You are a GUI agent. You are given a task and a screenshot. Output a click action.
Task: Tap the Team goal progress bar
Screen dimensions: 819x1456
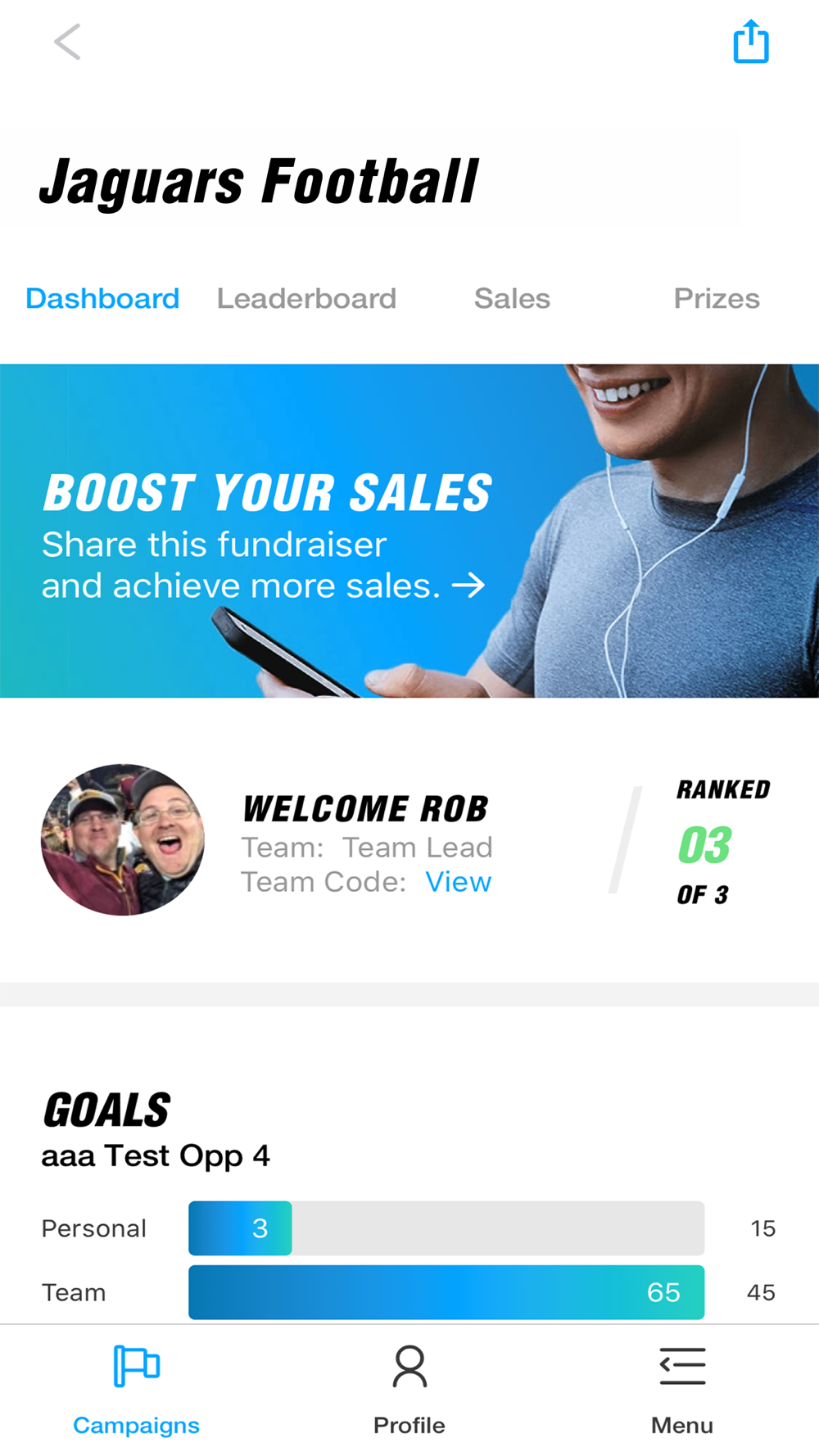(446, 1292)
